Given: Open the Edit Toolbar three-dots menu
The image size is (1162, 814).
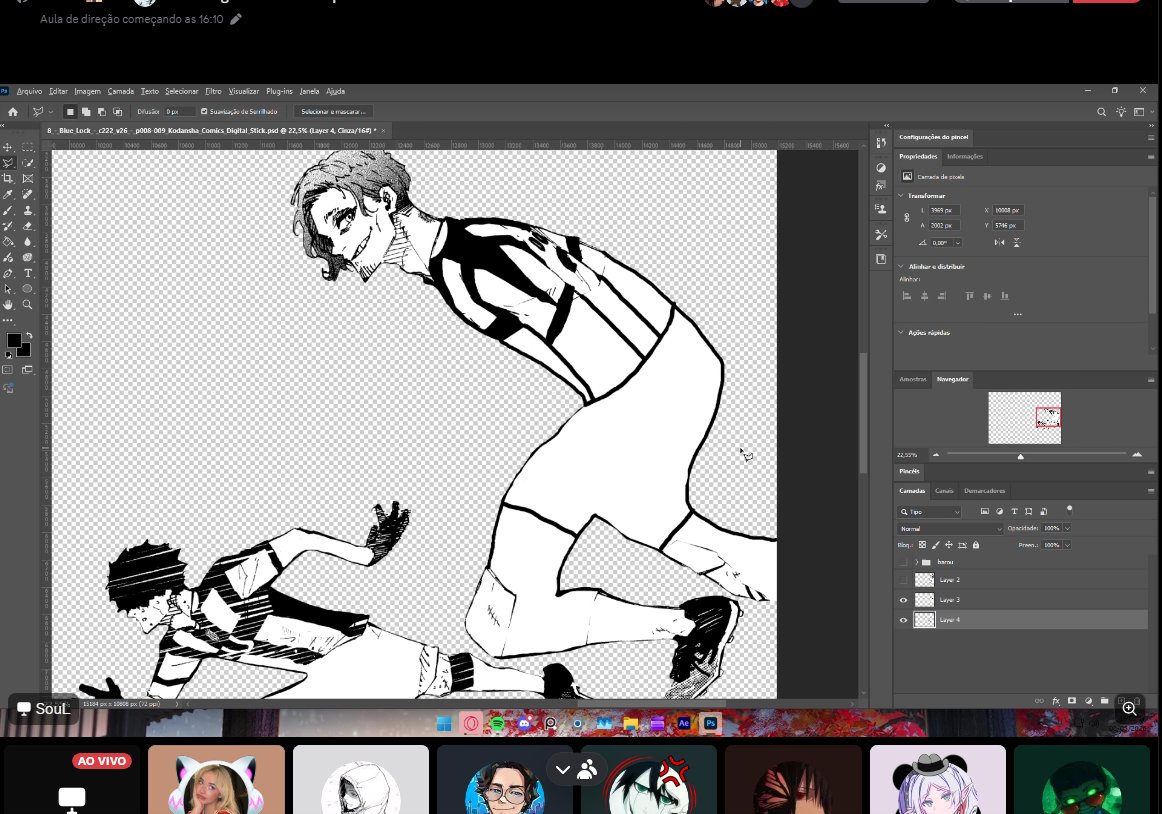Looking at the screenshot, I should (x=8, y=320).
